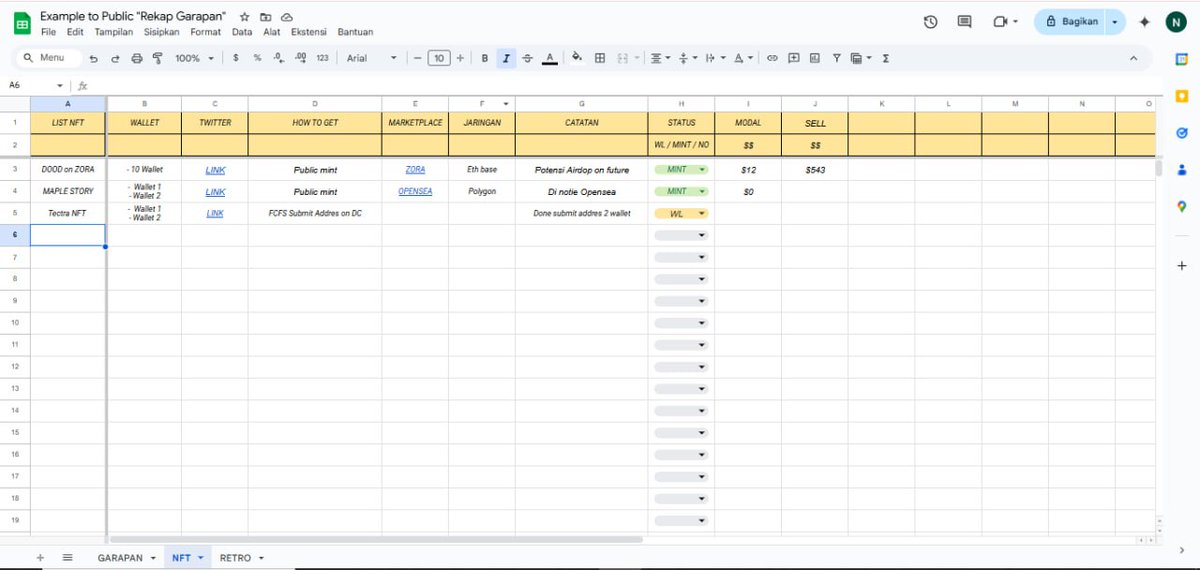
Task: Open status dropdown for DOOD on ZORA
Action: pyautogui.click(x=680, y=170)
